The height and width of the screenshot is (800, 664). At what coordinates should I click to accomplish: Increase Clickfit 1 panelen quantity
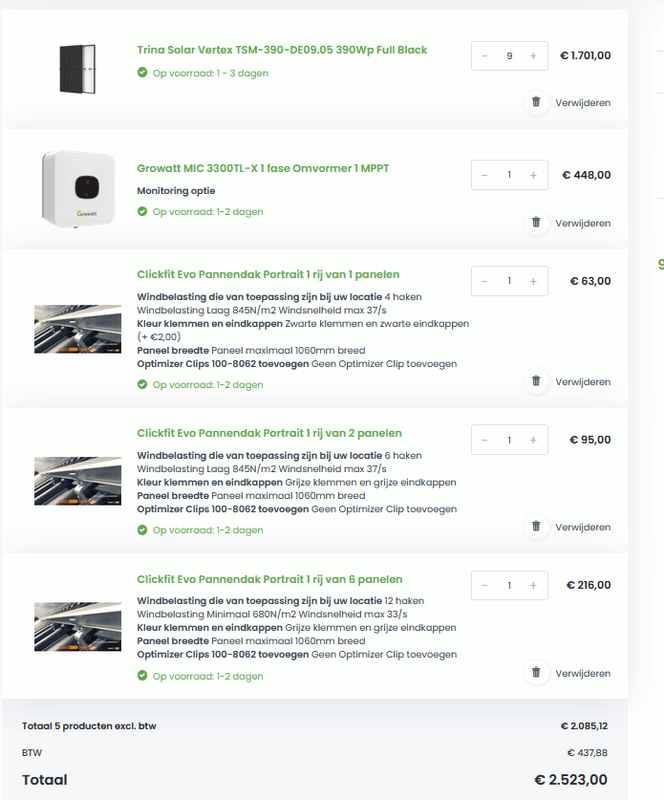[533, 281]
